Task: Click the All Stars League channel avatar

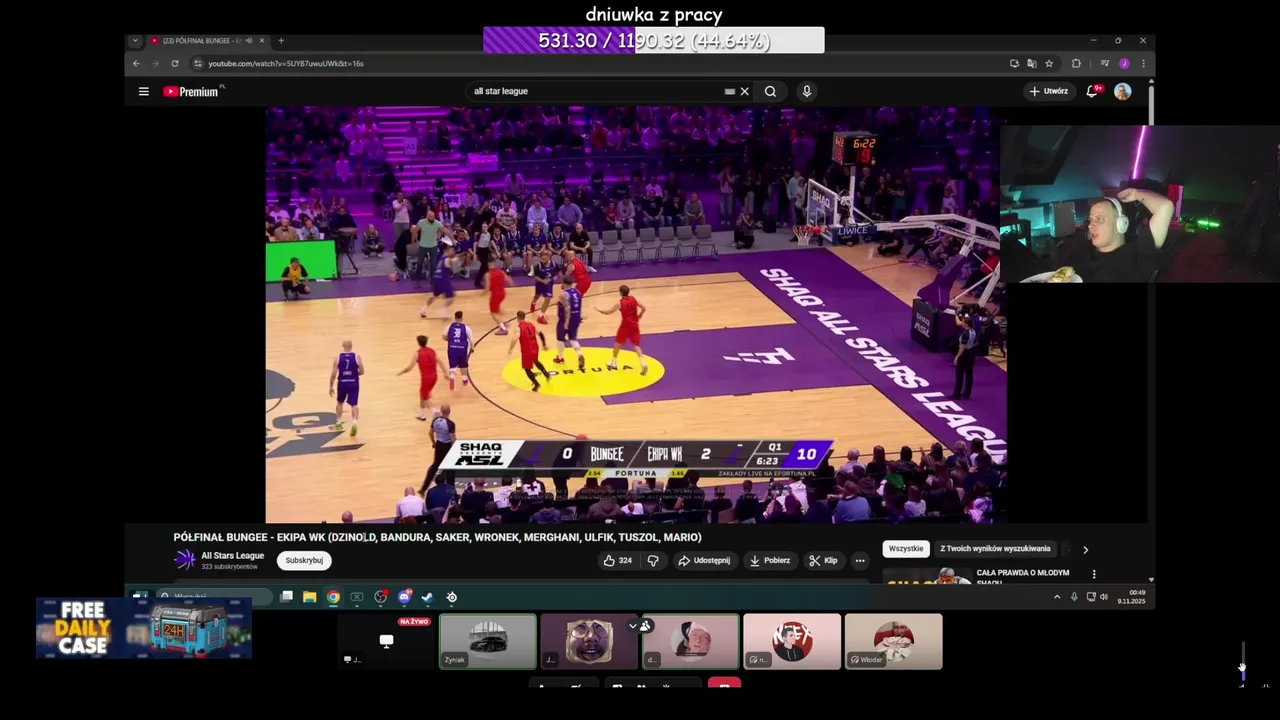Action: pos(185,560)
